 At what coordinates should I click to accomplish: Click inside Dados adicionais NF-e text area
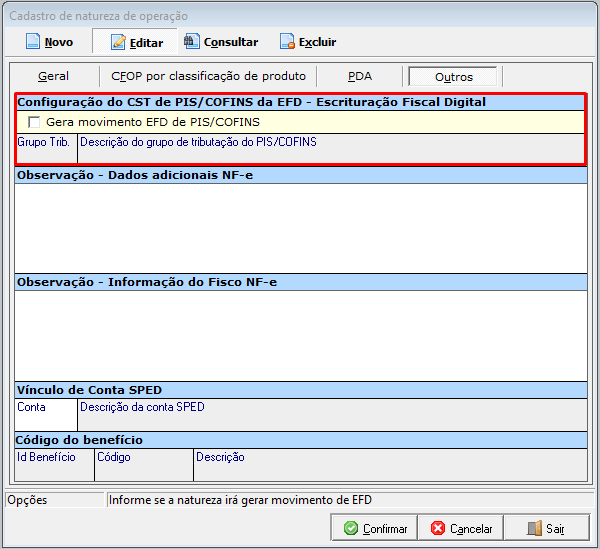pos(300,227)
